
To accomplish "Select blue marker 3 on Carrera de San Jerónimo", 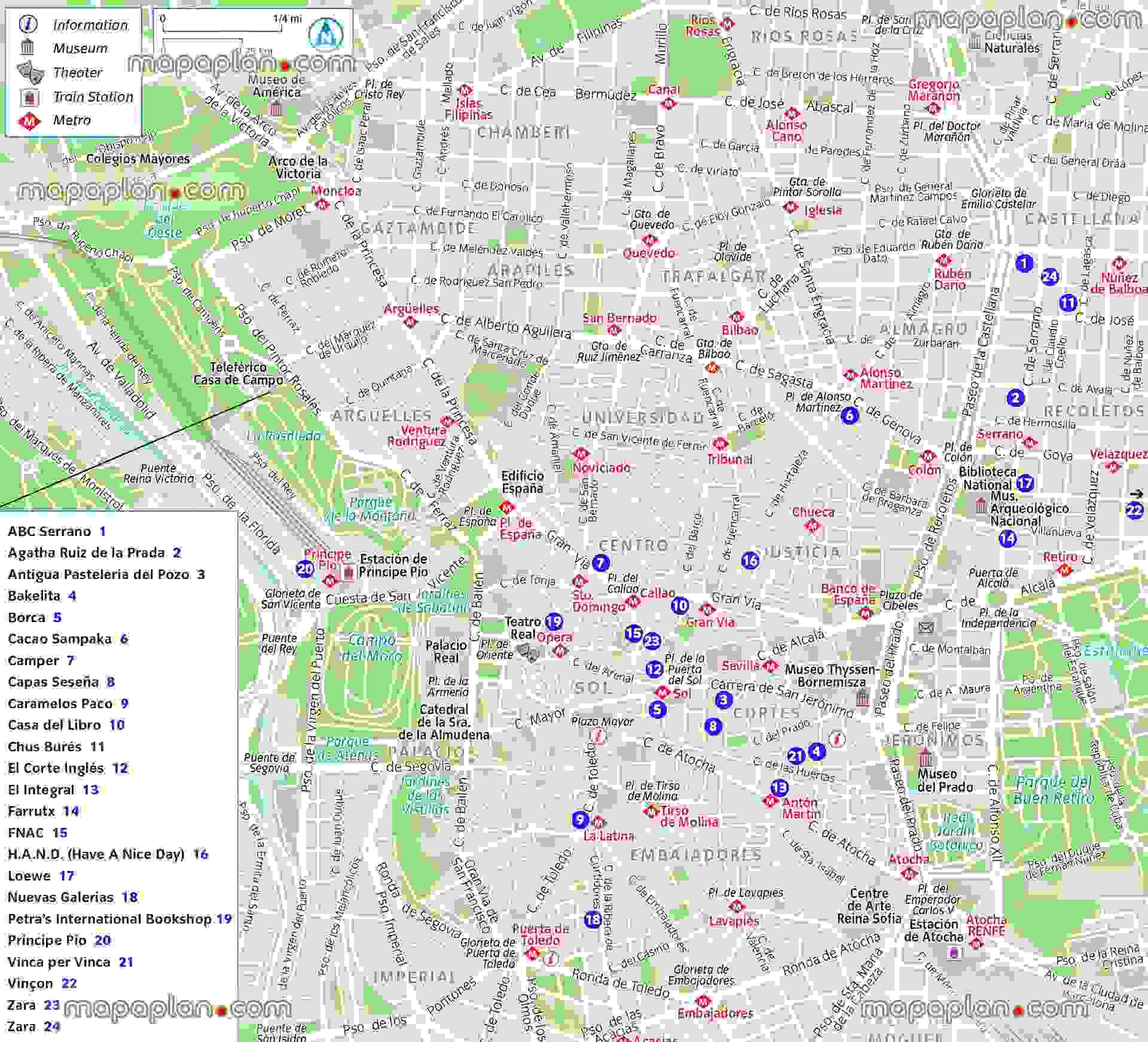I will tap(723, 700).
